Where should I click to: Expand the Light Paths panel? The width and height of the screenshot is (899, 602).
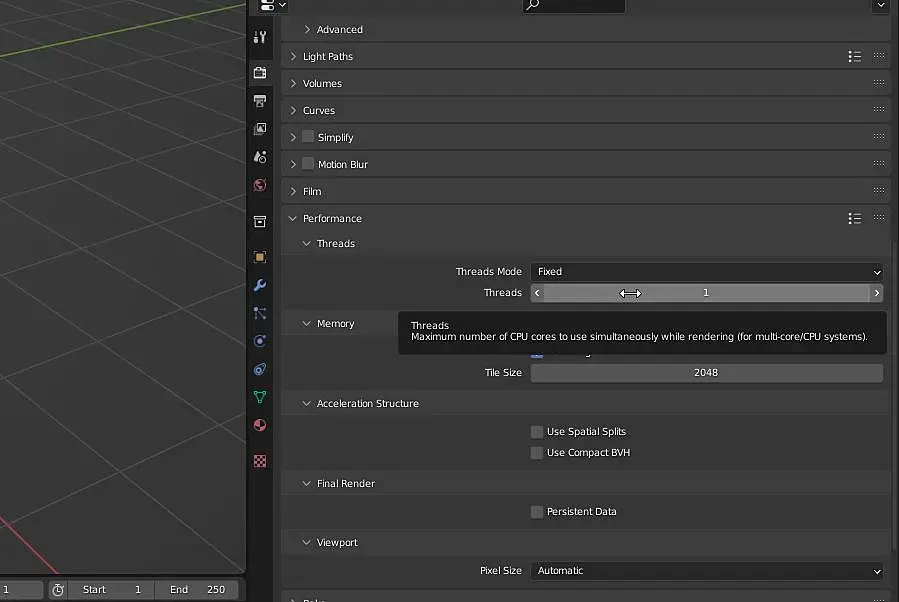[294, 56]
